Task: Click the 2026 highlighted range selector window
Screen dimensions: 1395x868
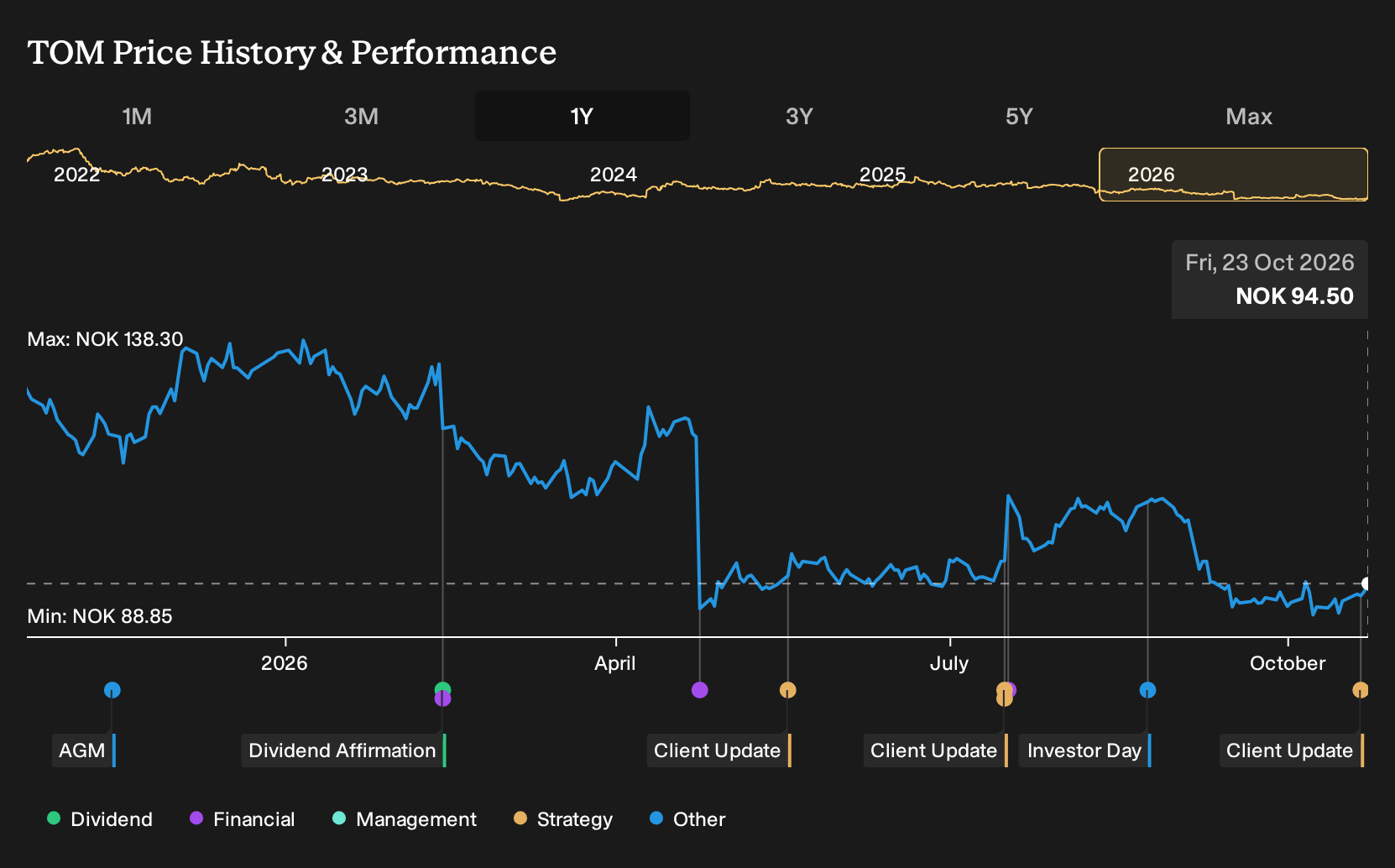Action: [1234, 175]
